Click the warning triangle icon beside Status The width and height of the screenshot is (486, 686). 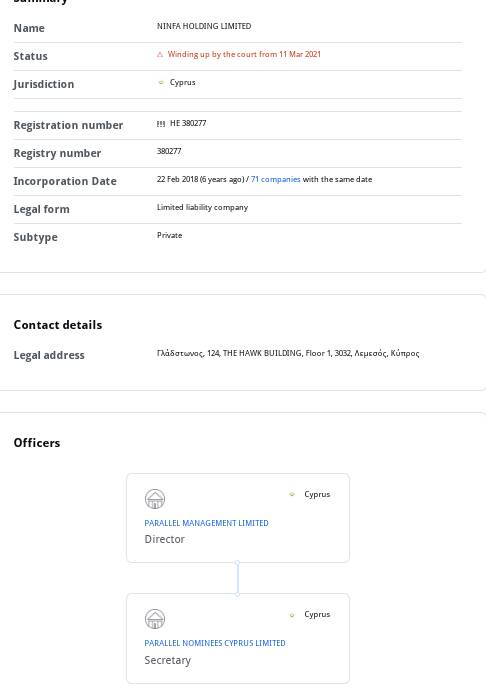pos(160,55)
